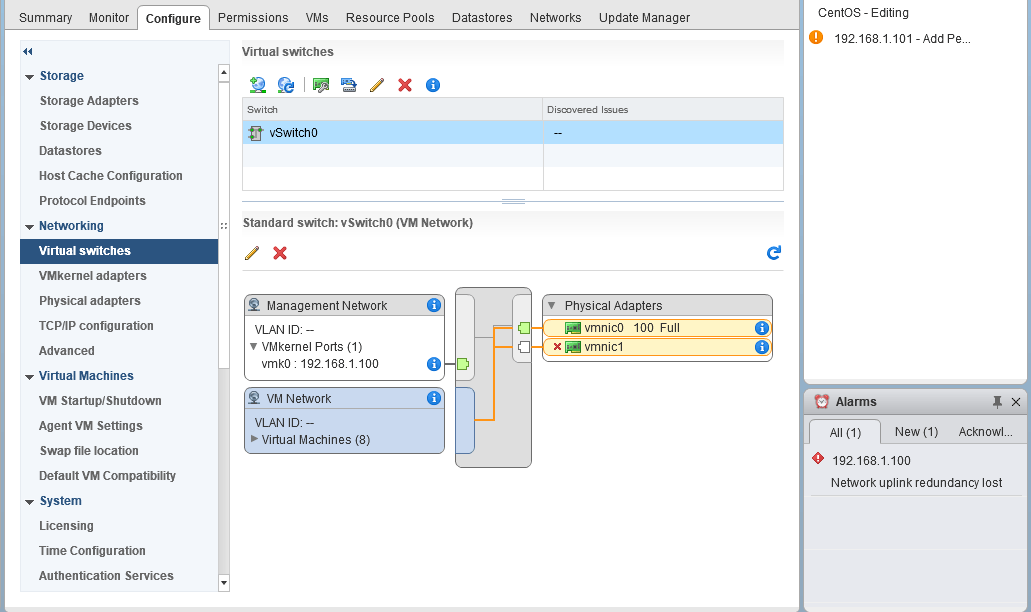This screenshot has height=612, width=1031.
Task: Open the 192.168.1.100 uplink redundancy alarm
Action: point(873,461)
